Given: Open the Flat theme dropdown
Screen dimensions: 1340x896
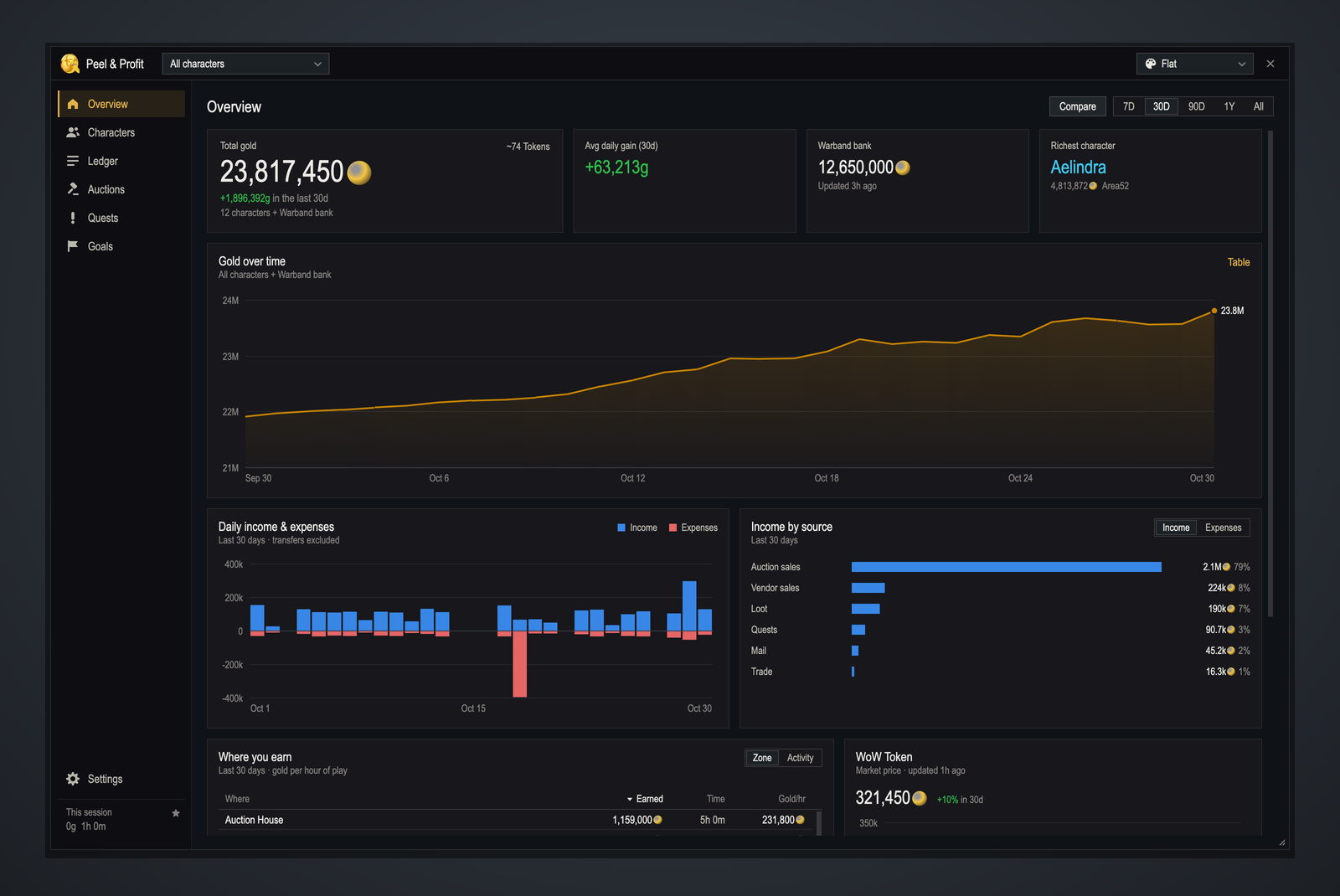Looking at the screenshot, I should (x=1195, y=64).
